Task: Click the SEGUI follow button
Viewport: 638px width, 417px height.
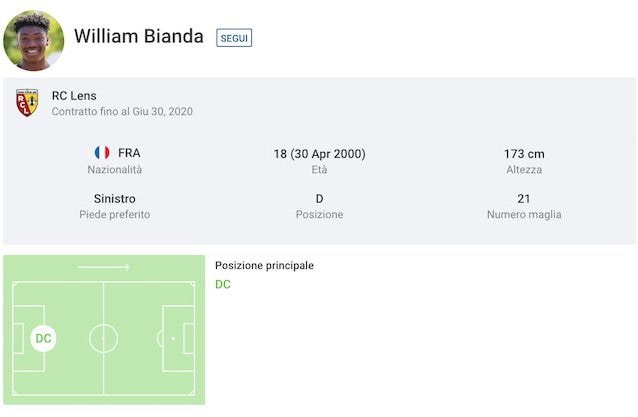Action: [234, 38]
